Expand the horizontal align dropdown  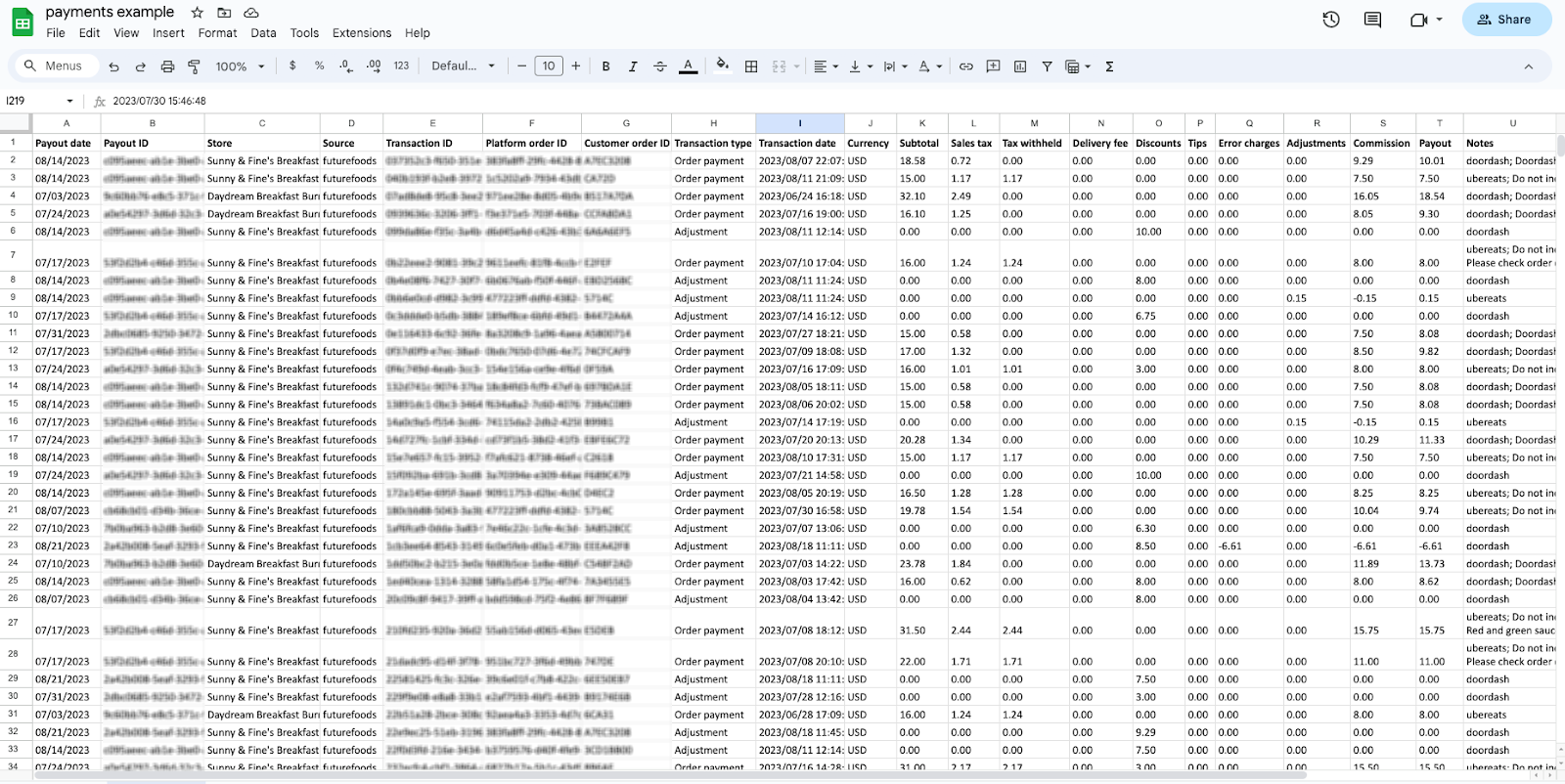click(x=826, y=66)
